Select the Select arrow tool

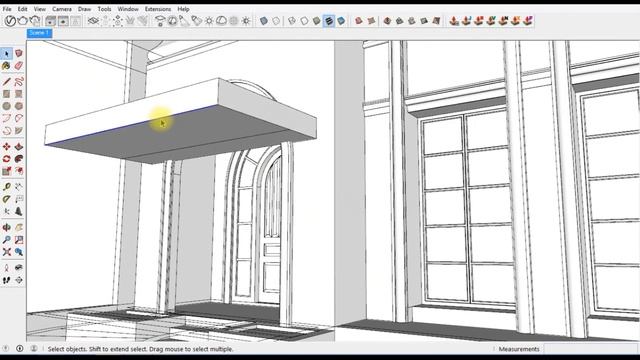coord(7,53)
